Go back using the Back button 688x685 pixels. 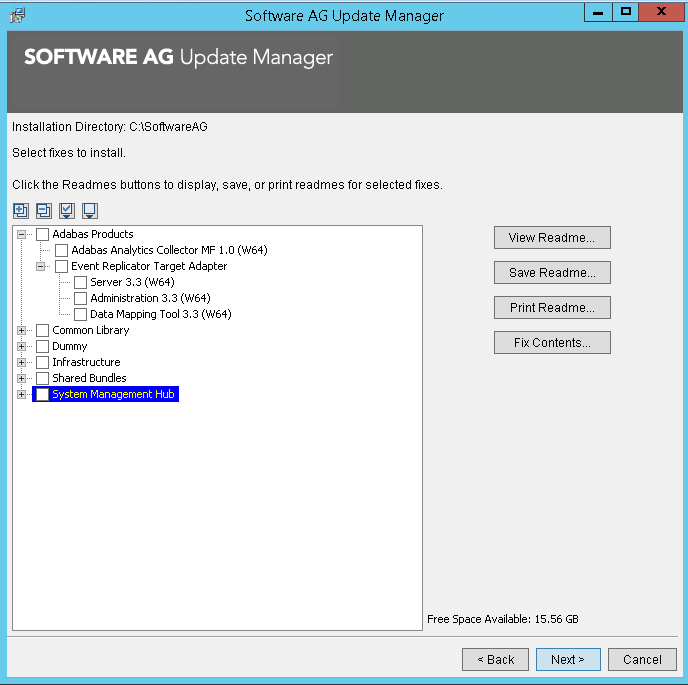pos(495,660)
